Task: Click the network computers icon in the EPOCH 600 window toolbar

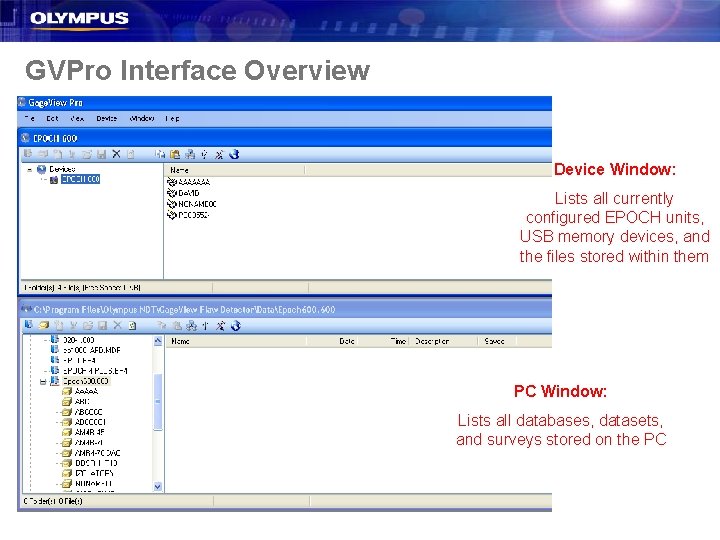Action: pos(190,154)
